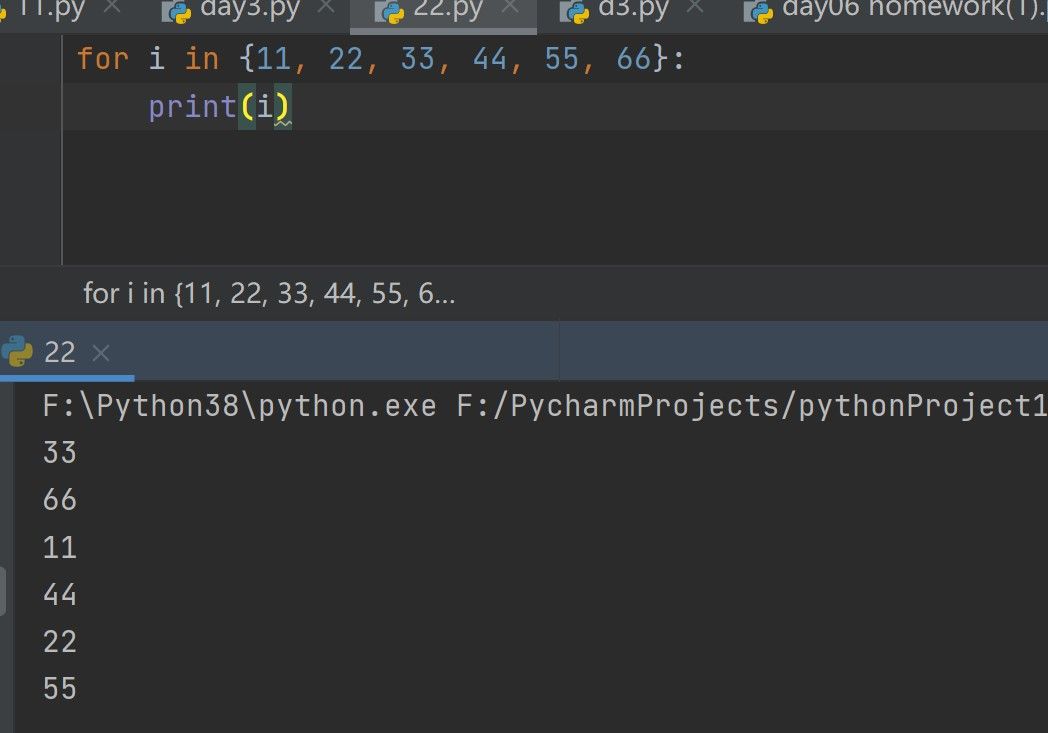Image resolution: width=1048 pixels, height=733 pixels.
Task: Place cursor on the print(i) line
Action: [x=220, y=107]
